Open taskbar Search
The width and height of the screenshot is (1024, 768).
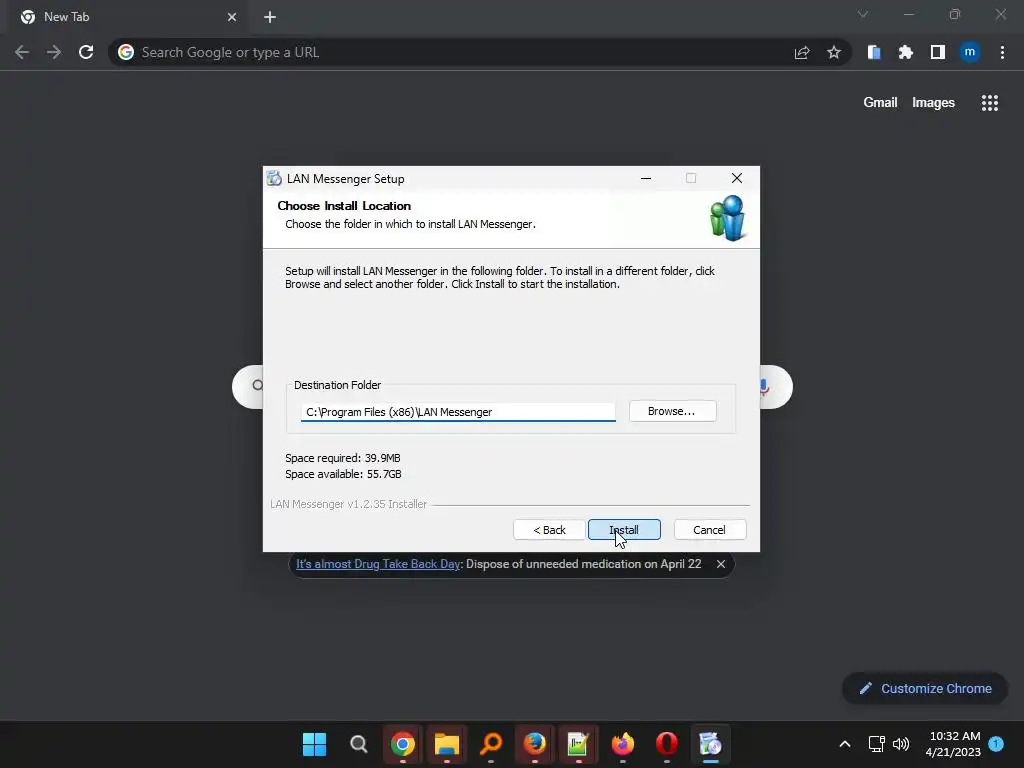coord(359,744)
